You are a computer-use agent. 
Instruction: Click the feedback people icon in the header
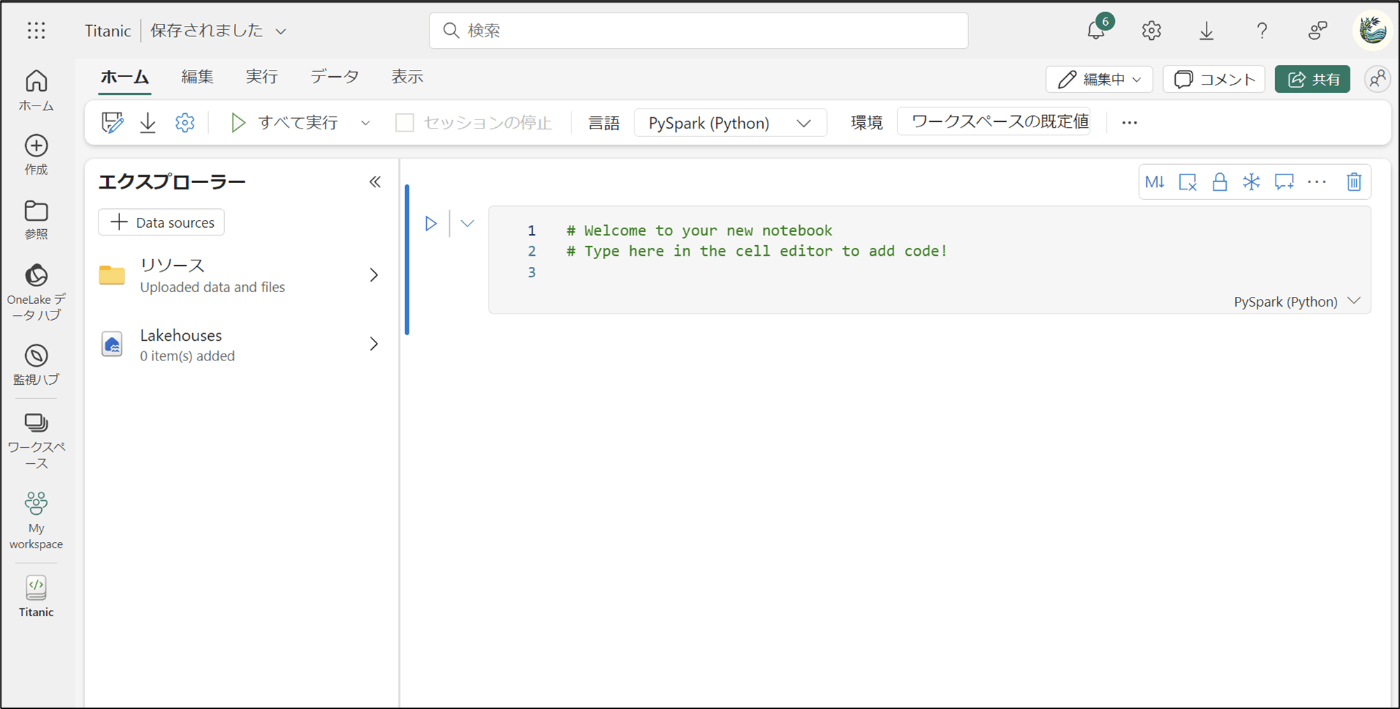coord(1318,31)
